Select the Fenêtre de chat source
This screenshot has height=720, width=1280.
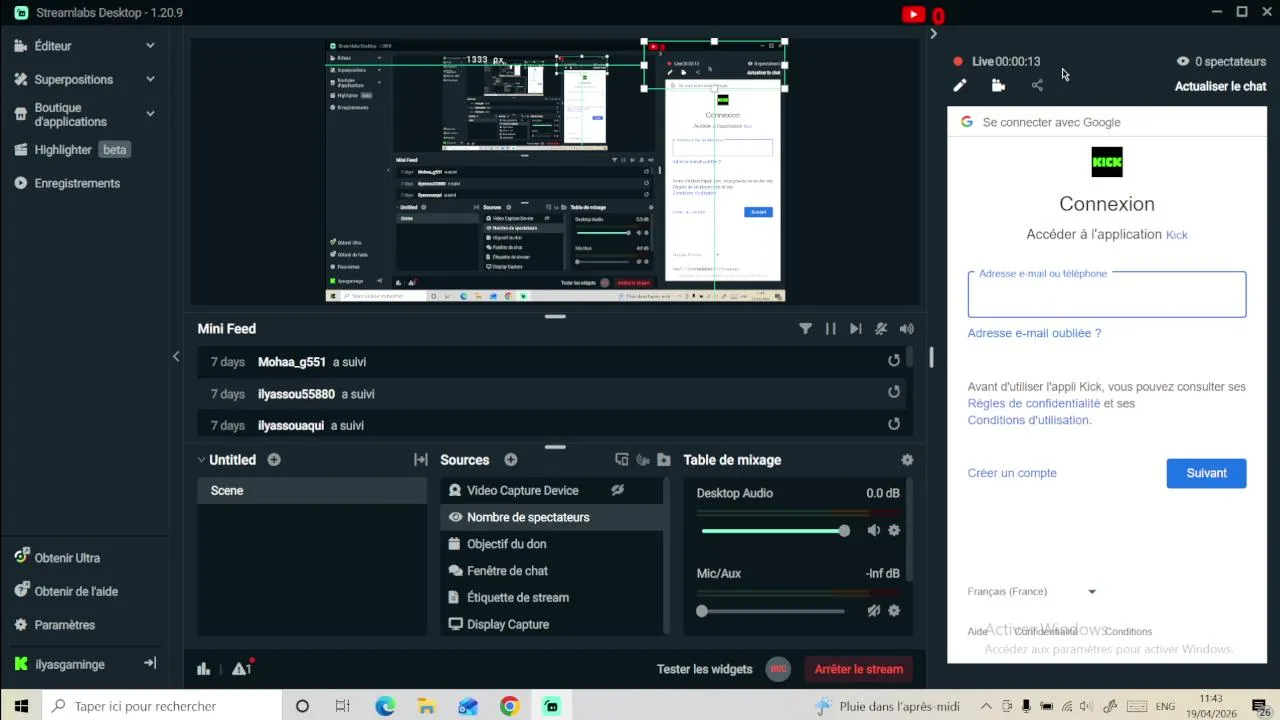[551, 571]
